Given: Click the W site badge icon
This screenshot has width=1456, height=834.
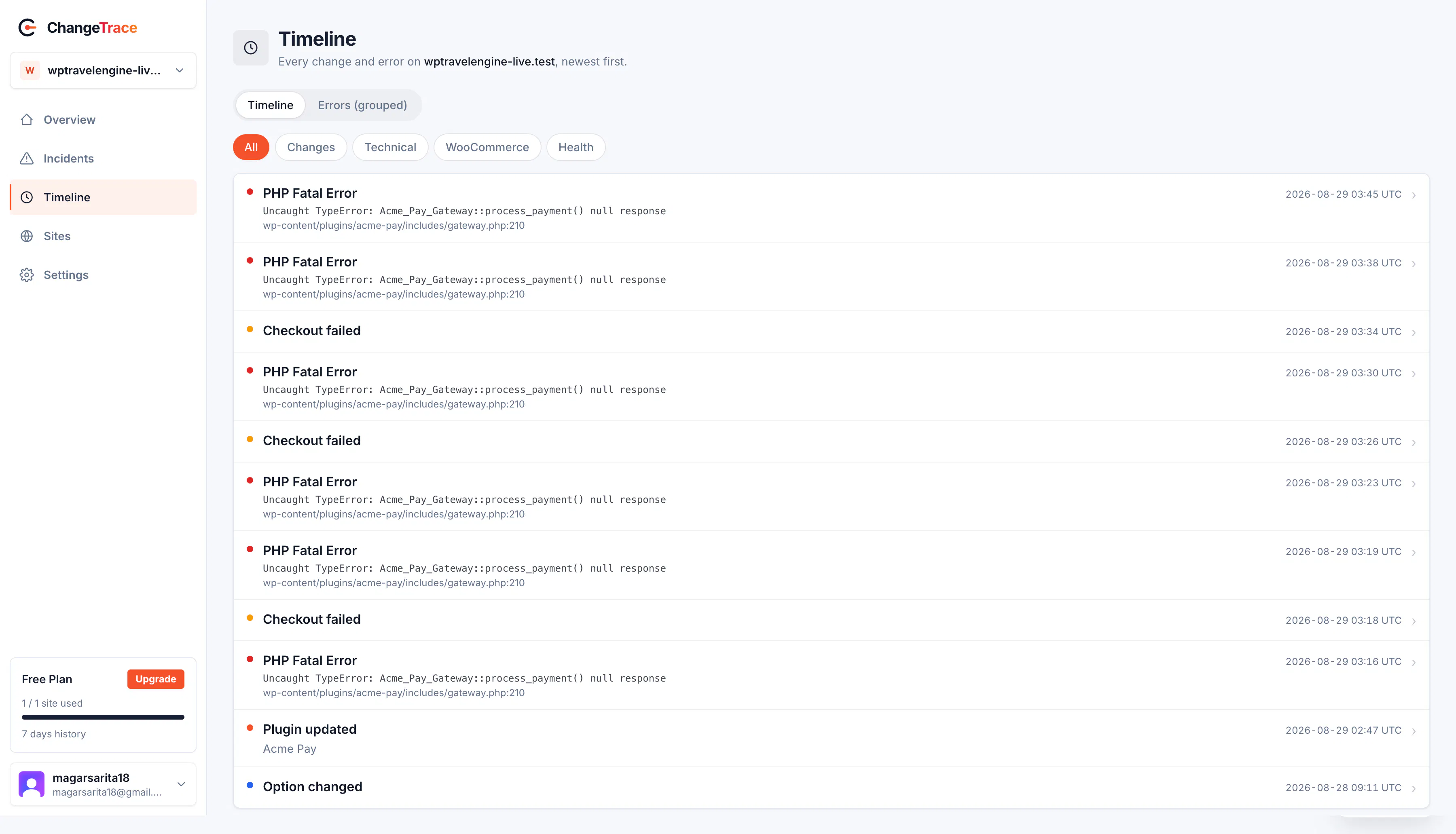Looking at the screenshot, I should point(30,70).
